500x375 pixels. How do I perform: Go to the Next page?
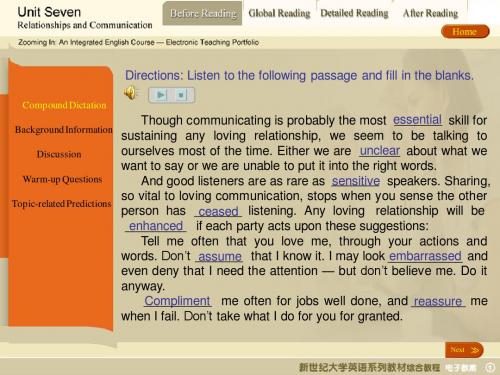pos(464,350)
